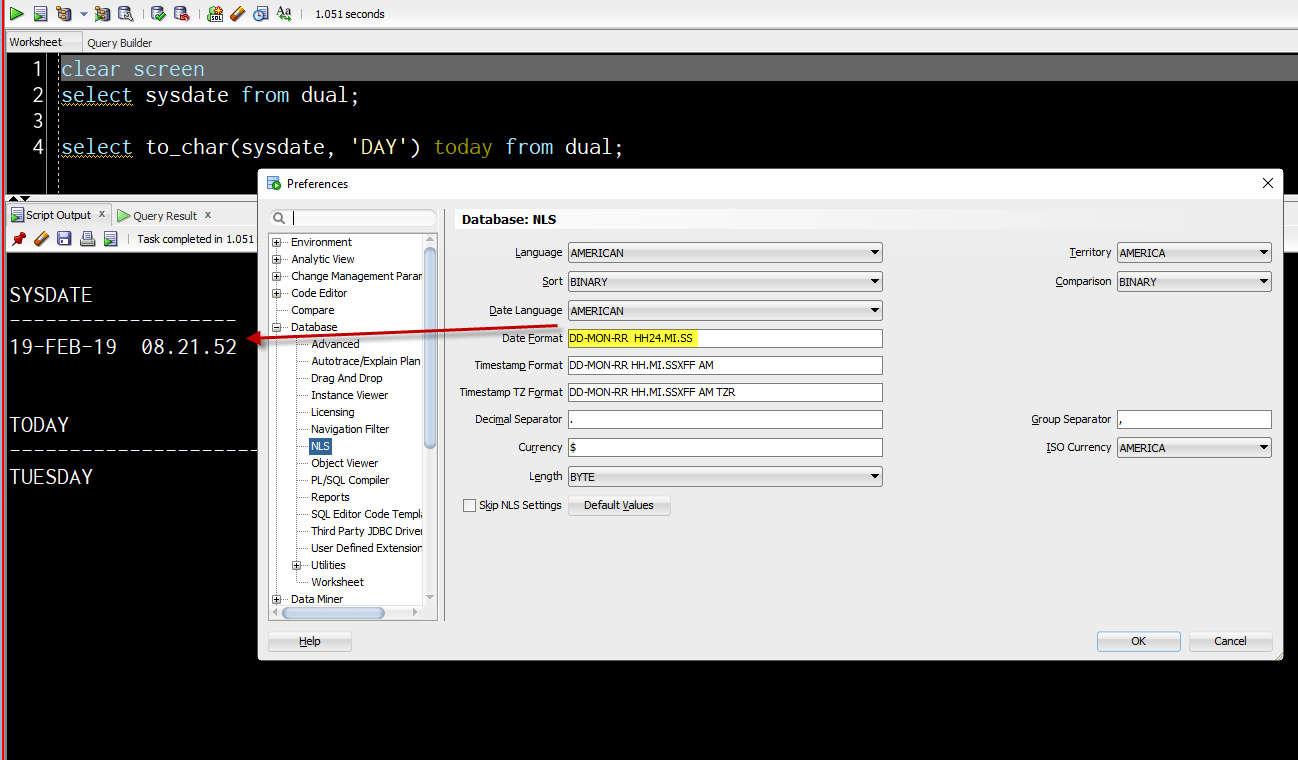Select Advanced under Database
Screen dimensions: 1298x760
click(x=335, y=344)
